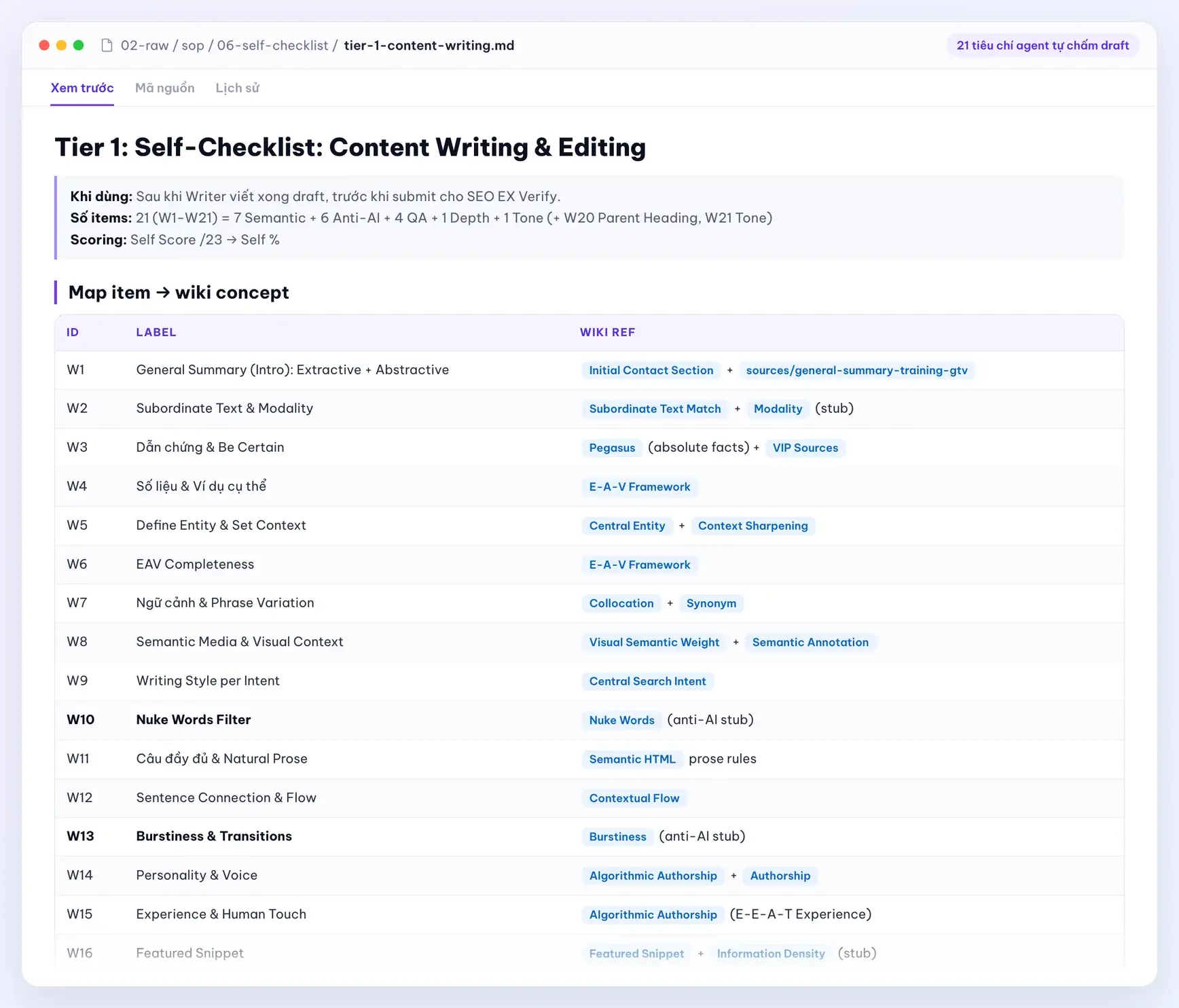The height and width of the screenshot is (1008, 1179).
Task: Open the 02-raw breadcrumb folder
Action: point(145,46)
